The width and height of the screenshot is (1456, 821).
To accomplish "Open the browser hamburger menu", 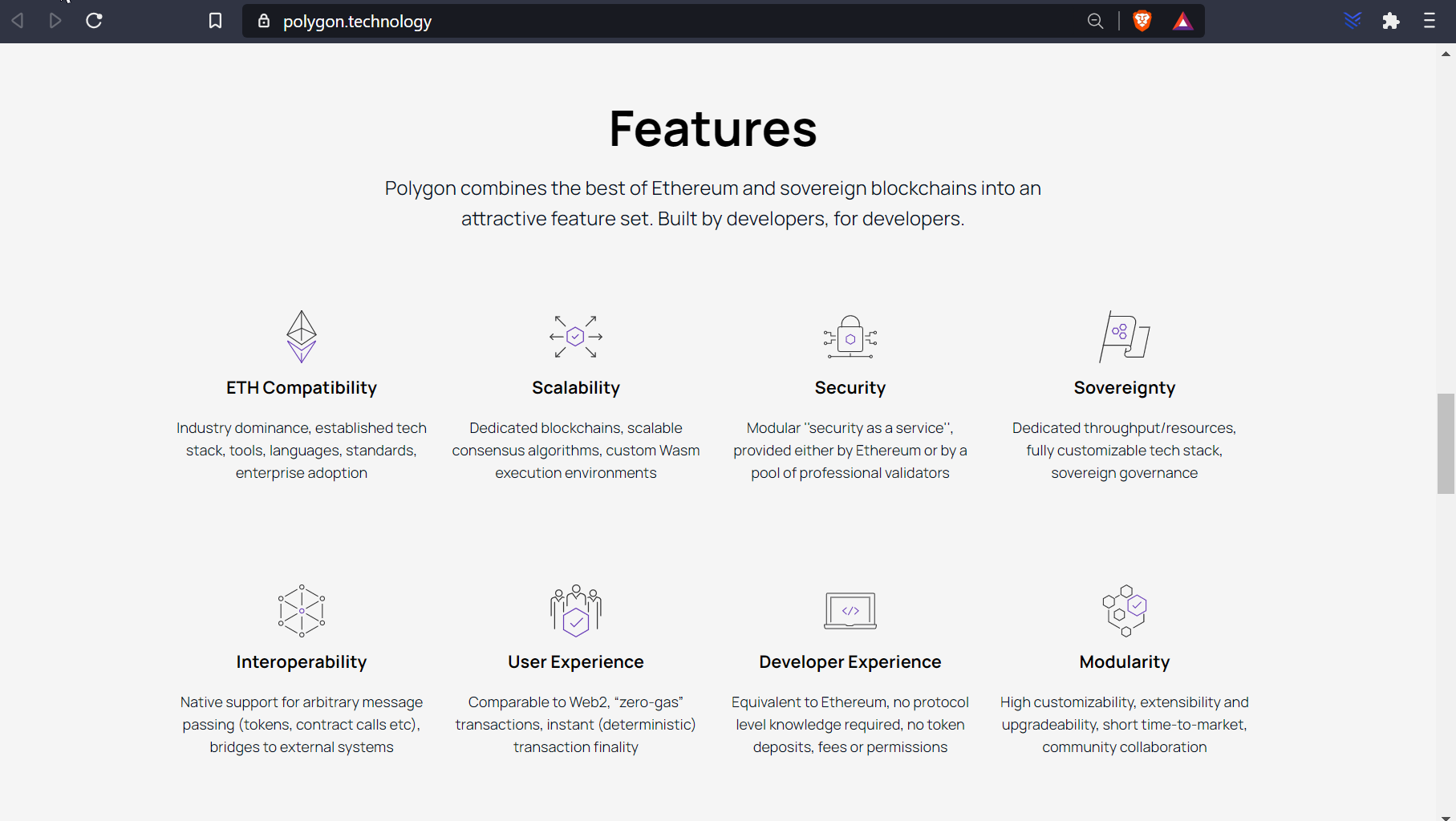I will (x=1430, y=21).
